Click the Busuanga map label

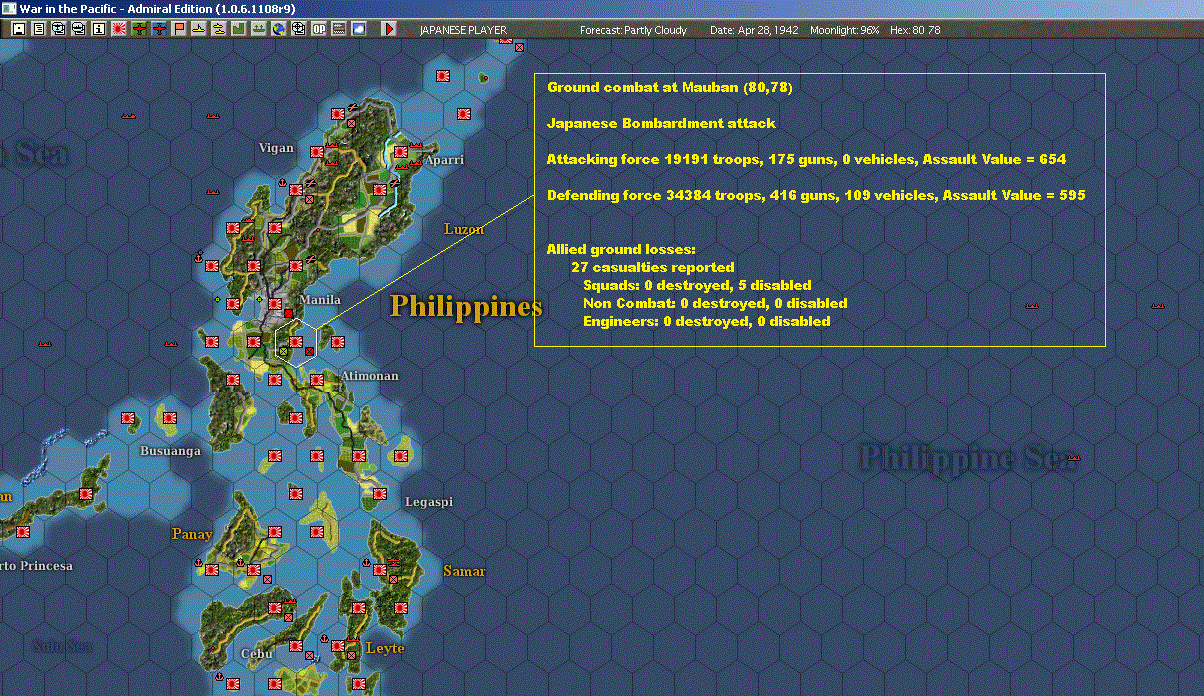coord(170,451)
